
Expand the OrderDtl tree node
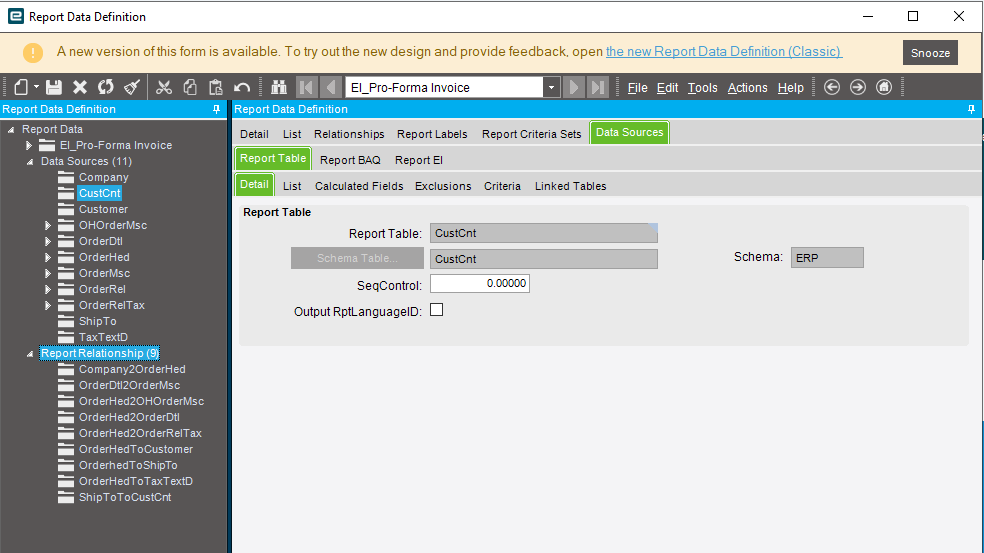click(48, 241)
